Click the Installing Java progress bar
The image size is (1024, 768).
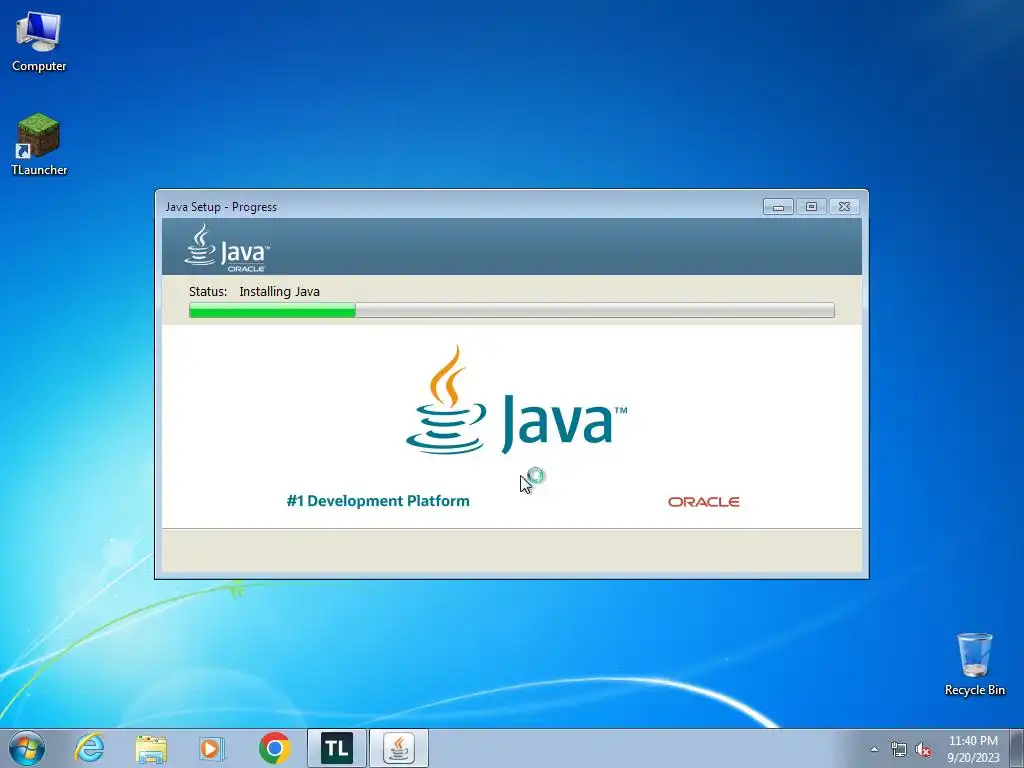(511, 310)
